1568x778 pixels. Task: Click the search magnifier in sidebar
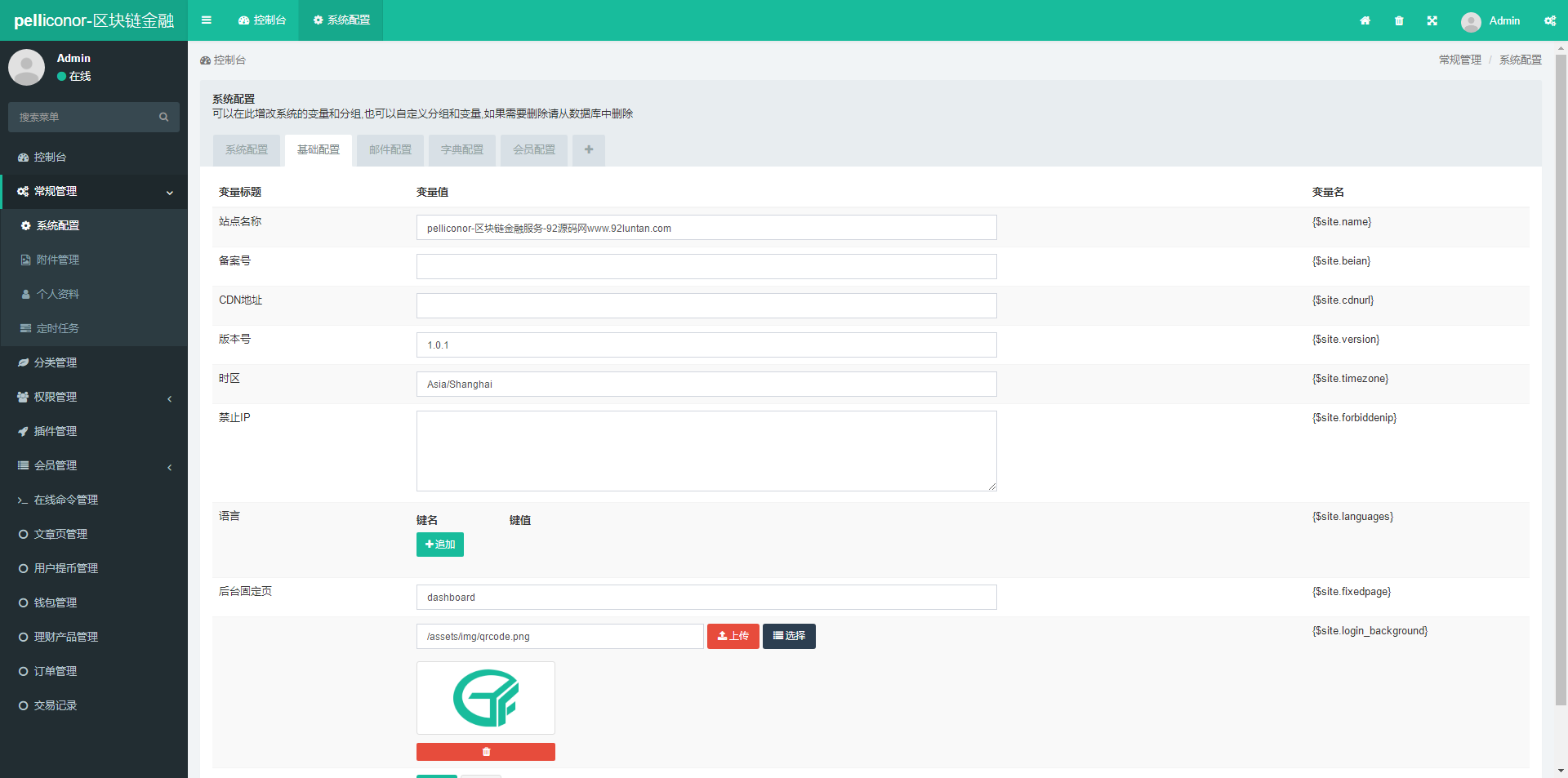(164, 118)
